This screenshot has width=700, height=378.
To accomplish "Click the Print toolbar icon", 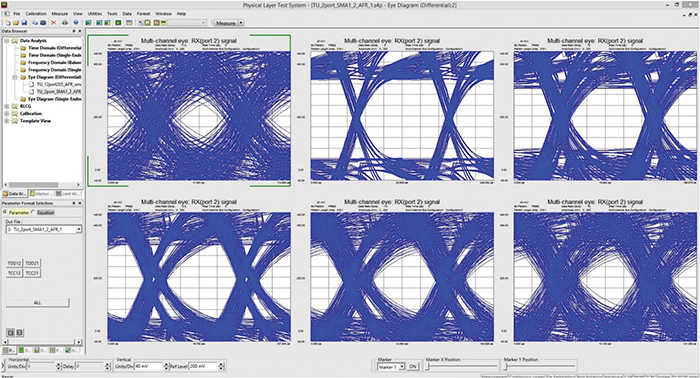I will (x=65, y=23).
